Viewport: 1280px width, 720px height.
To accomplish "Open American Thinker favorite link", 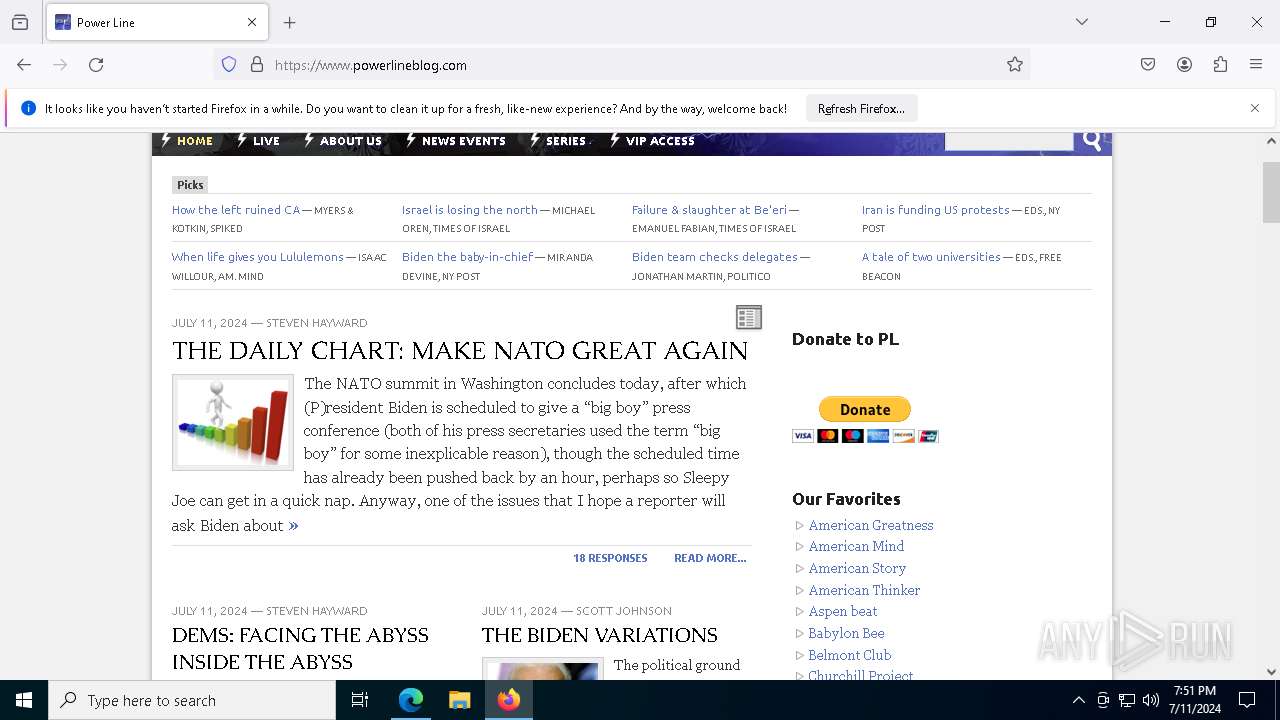I will 864,590.
